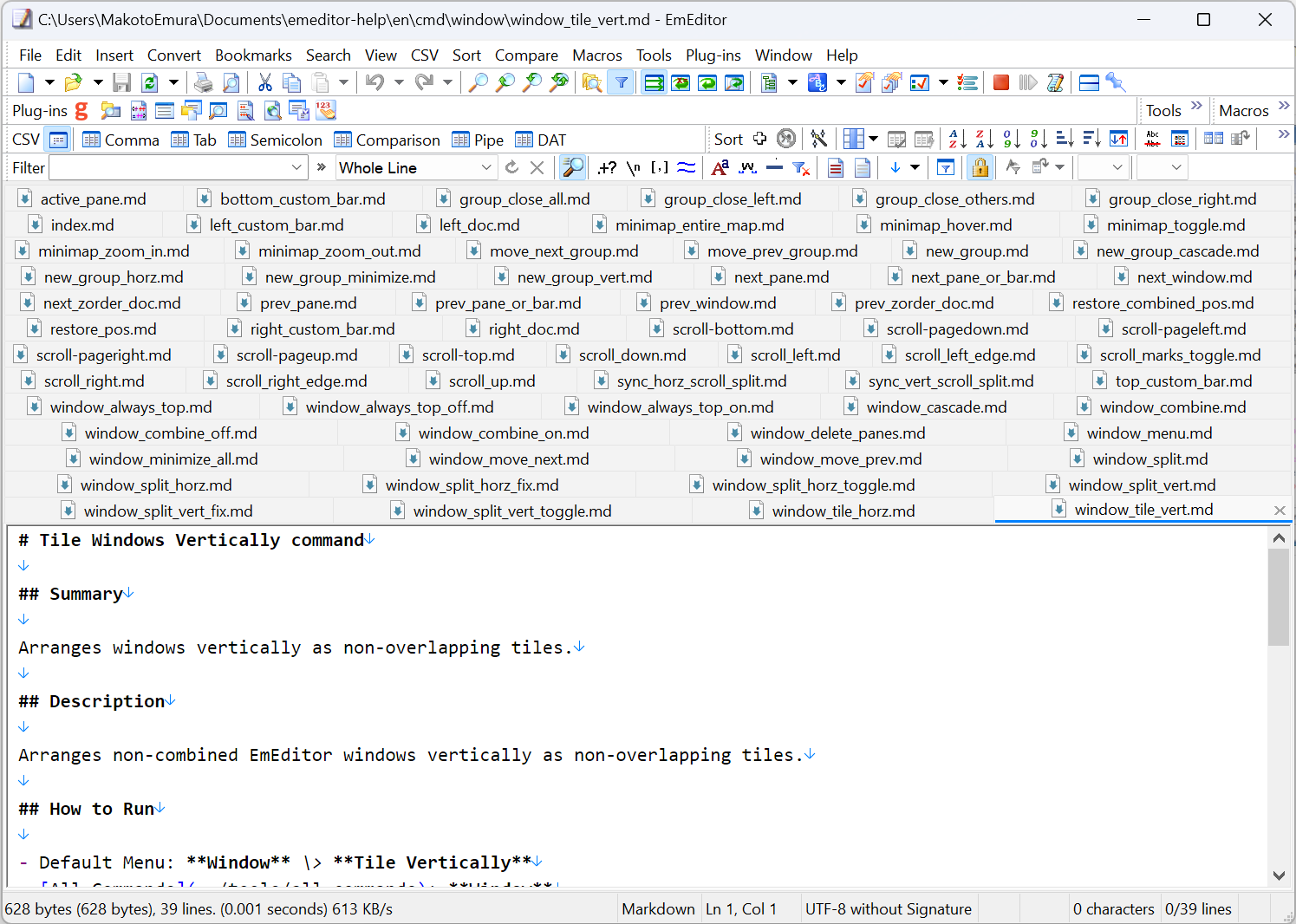Toggle Incremental Search magnifier in Filter bar

(573, 167)
